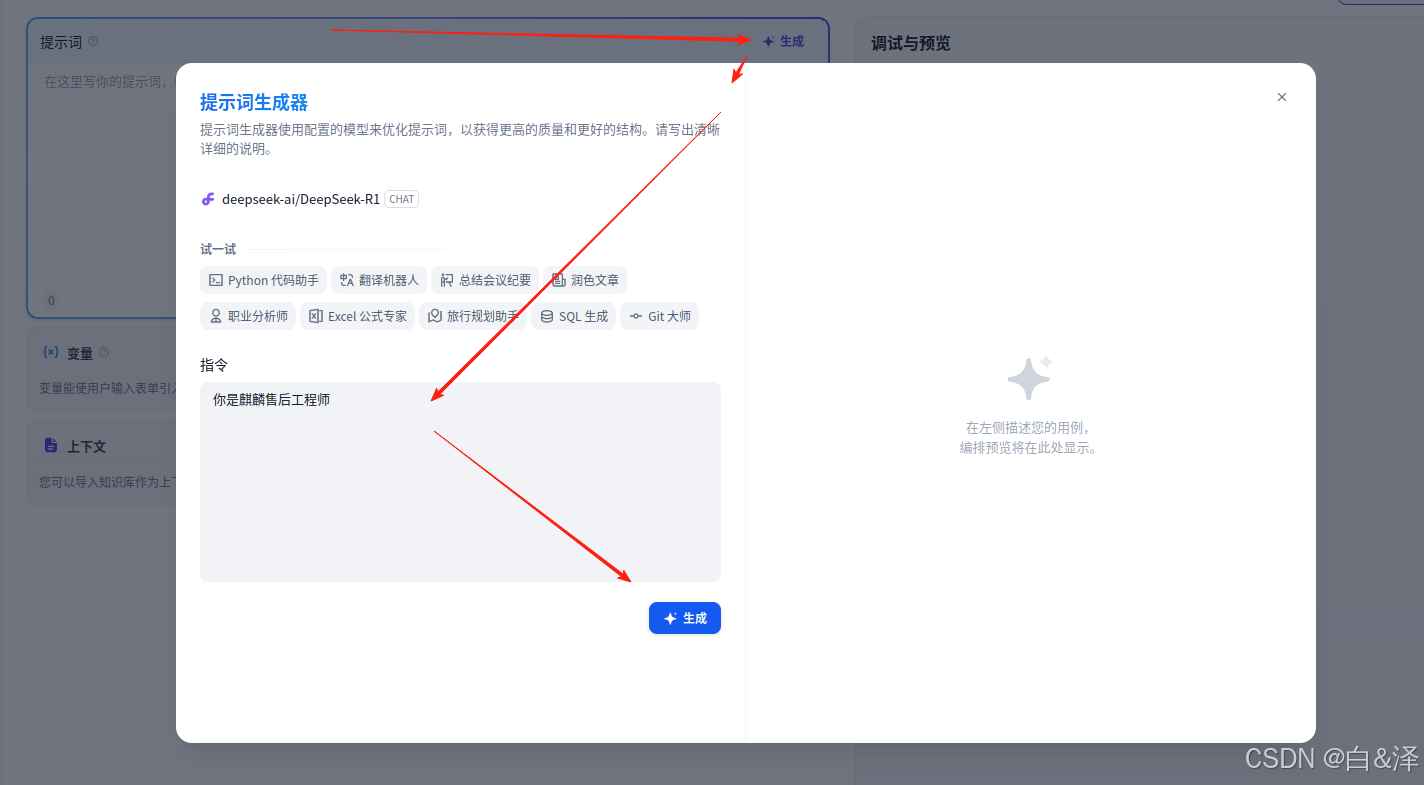Image resolution: width=1424 pixels, height=785 pixels.
Task: Click the blue 生成 button in dialog
Action: [684, 618]
